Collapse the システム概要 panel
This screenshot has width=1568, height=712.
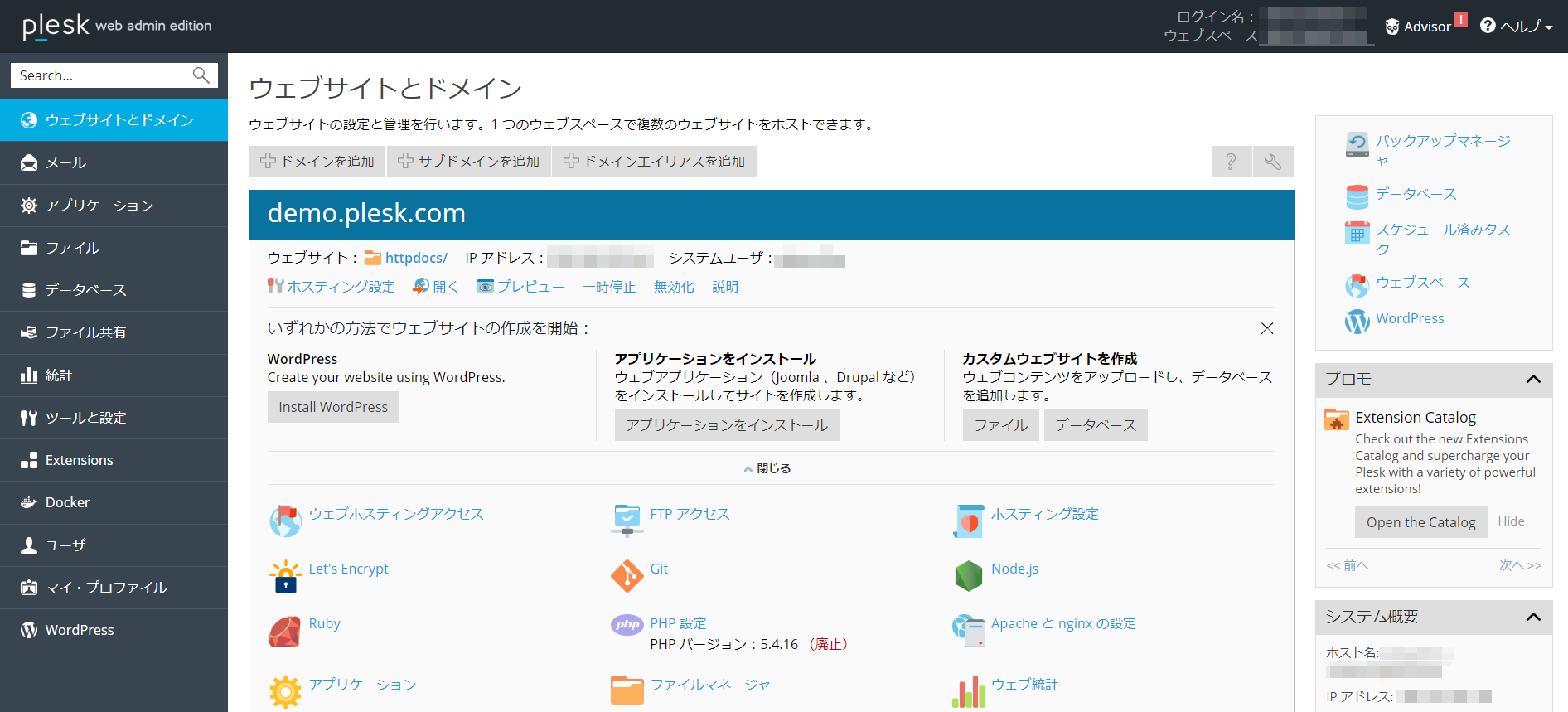click(x=1533, y=617)
